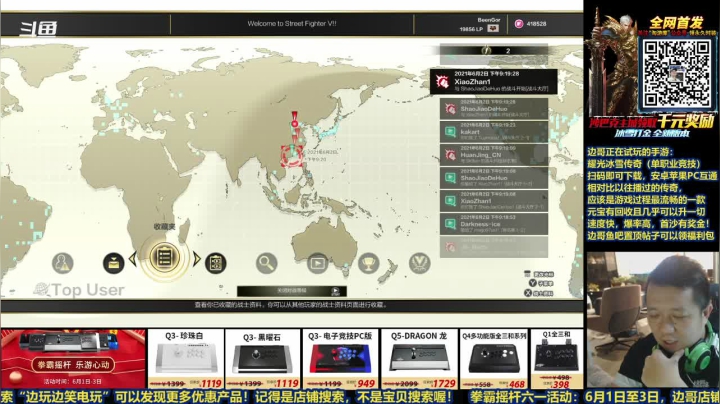Image resolution: width=720 pixels, height=404 pixels.
Task: Click the streamer webcam feed
Action: point(652,320)
